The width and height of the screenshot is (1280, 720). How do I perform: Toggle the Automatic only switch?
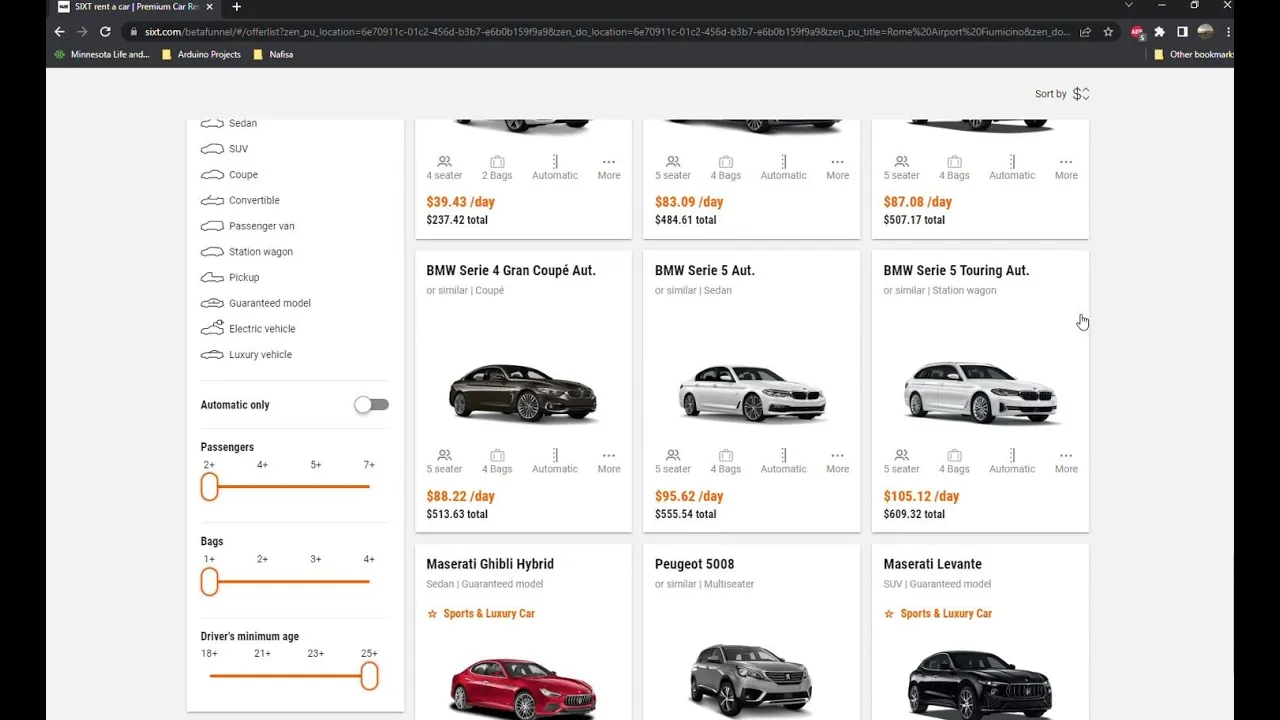point(371,405)
